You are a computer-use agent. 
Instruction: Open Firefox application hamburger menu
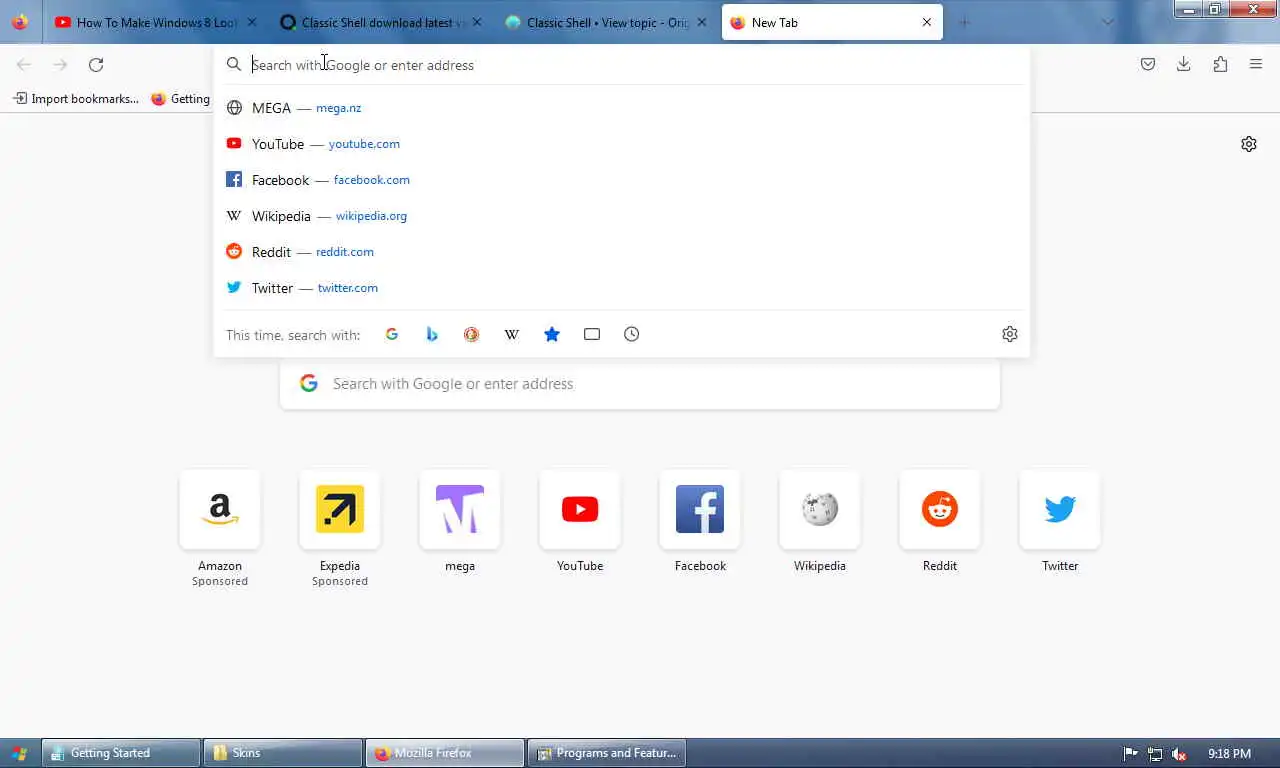pos(1256,65)
